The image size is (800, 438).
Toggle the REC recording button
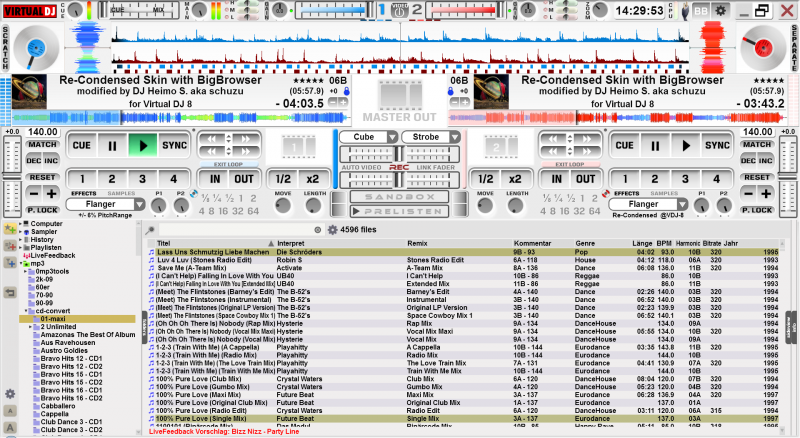point(399,167)
